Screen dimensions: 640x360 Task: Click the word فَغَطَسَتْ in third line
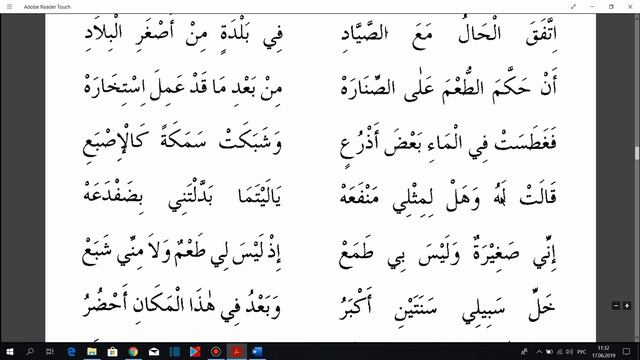[525, 142]
